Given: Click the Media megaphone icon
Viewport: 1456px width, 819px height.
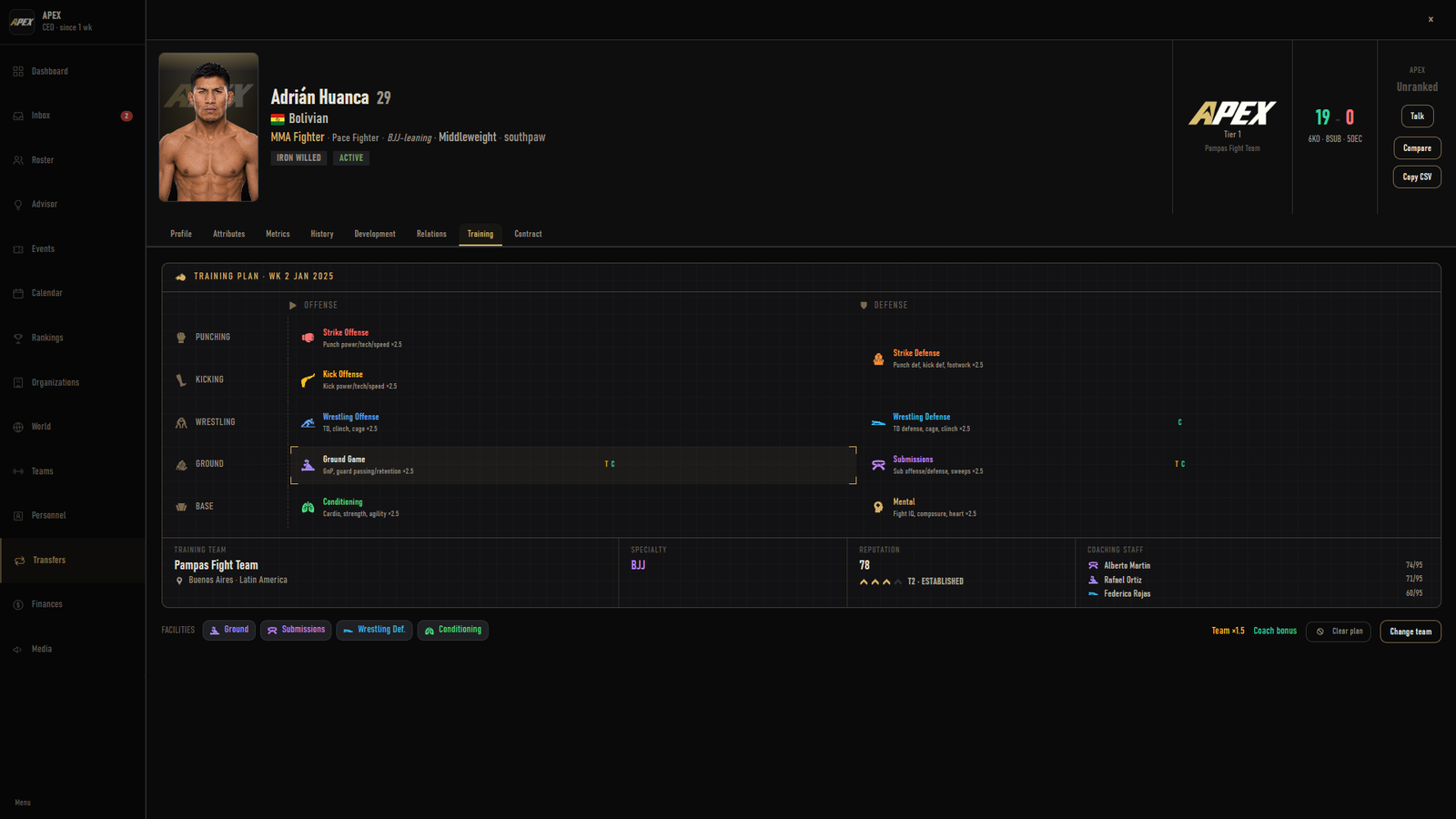Looking at the screenshot, I should (18, 649).
